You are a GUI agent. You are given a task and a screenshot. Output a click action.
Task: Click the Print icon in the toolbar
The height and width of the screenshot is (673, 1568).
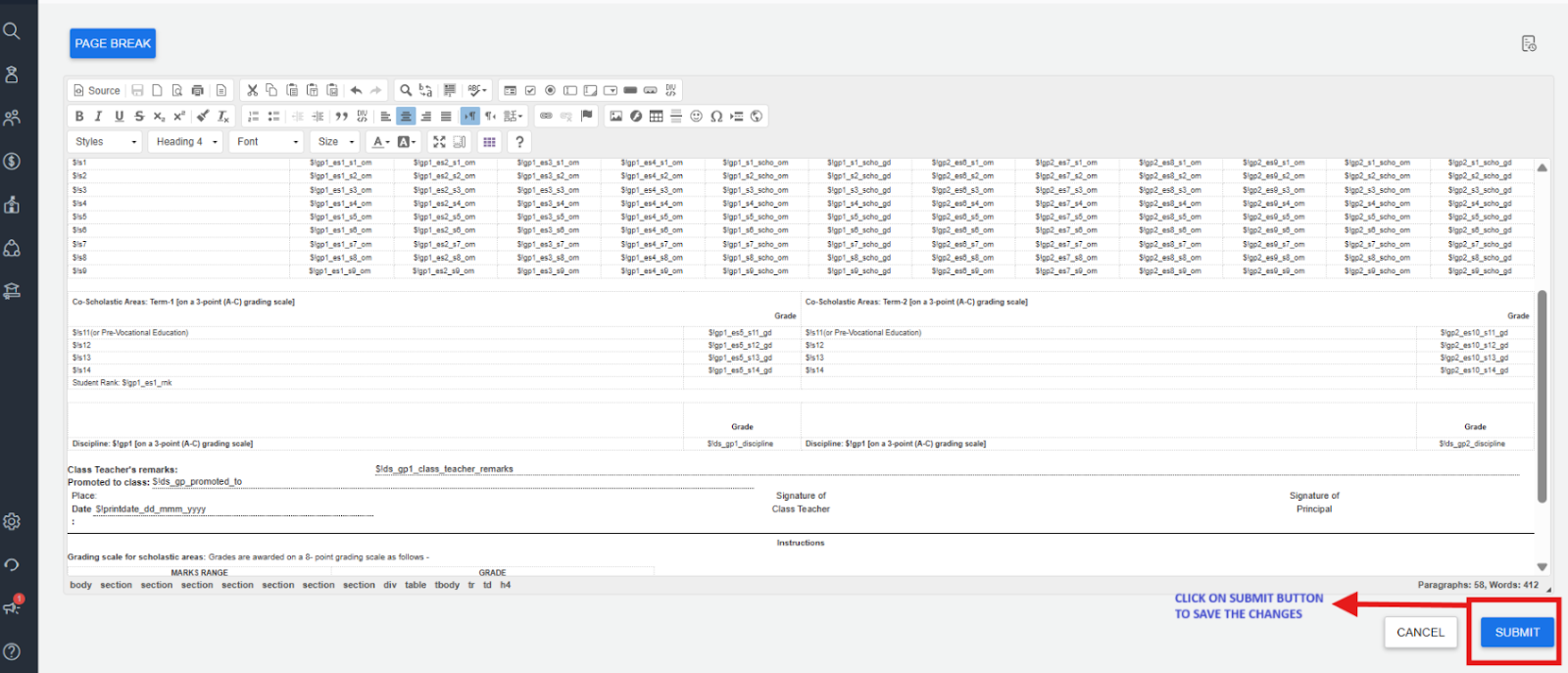[x=197, y=90]
